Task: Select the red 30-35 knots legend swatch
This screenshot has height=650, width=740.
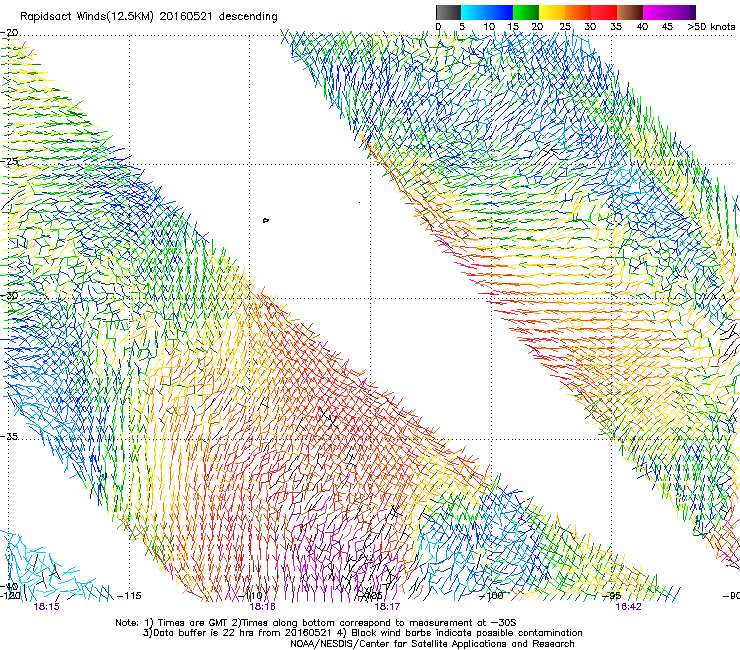Action: click(x=604, y=12)
